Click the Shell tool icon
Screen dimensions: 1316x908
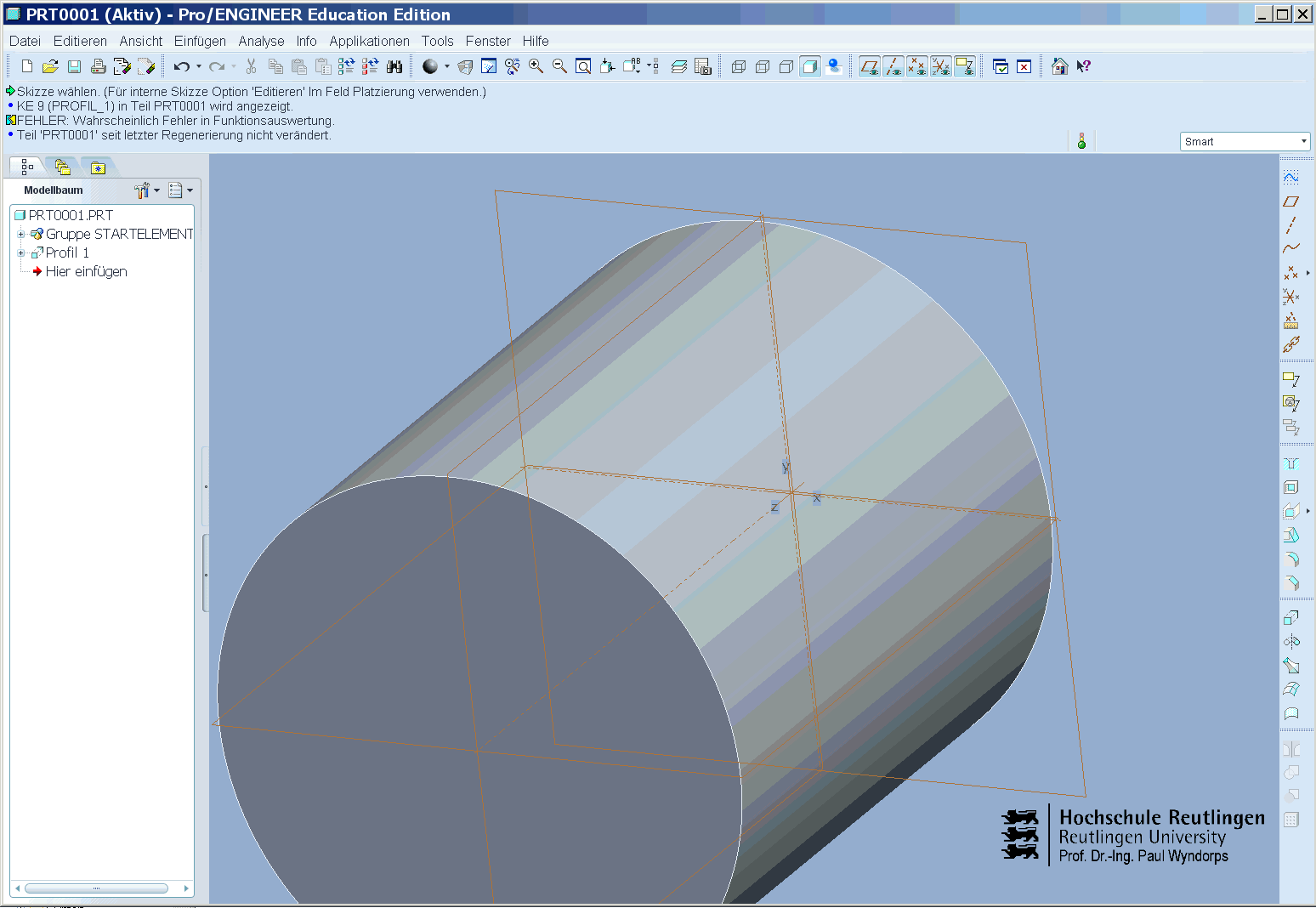[1290, 487]
